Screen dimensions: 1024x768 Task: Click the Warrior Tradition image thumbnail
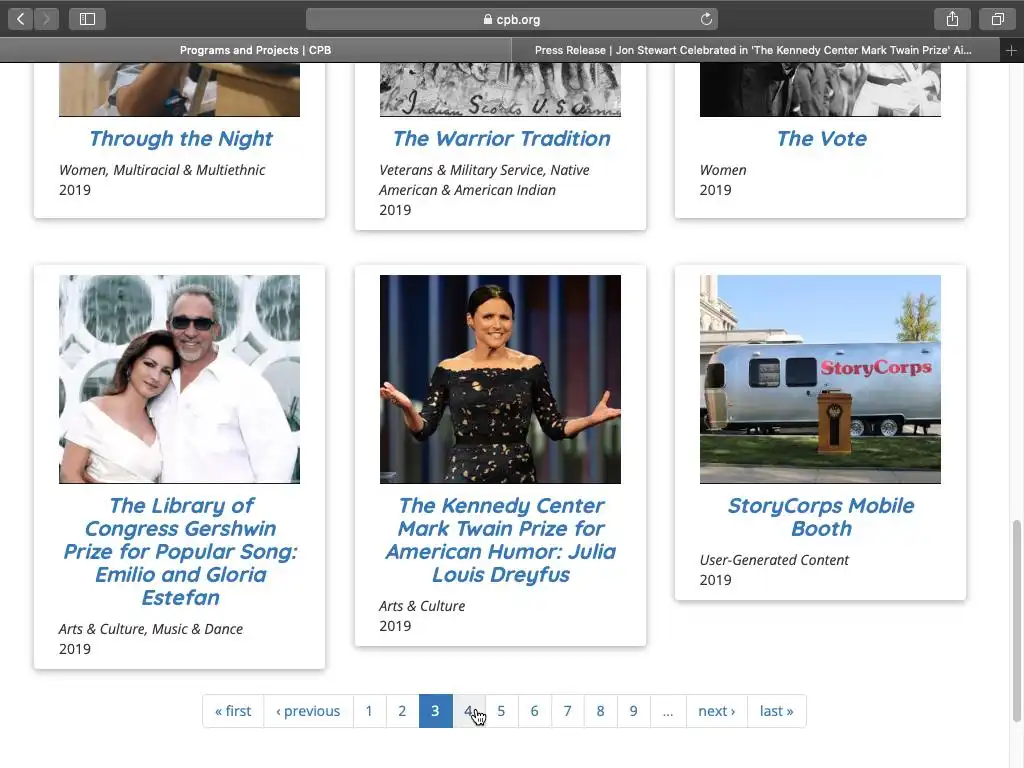tap(500, 90)
